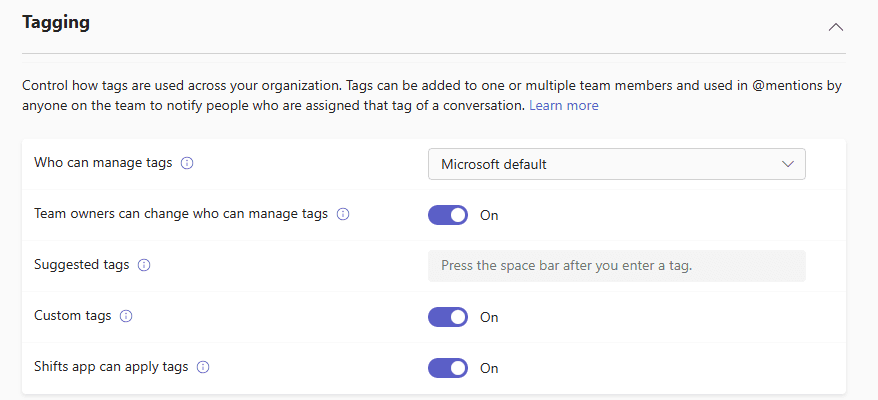Click the Tagging section heading
Screen dimensions: 878x400
[56, 23]
